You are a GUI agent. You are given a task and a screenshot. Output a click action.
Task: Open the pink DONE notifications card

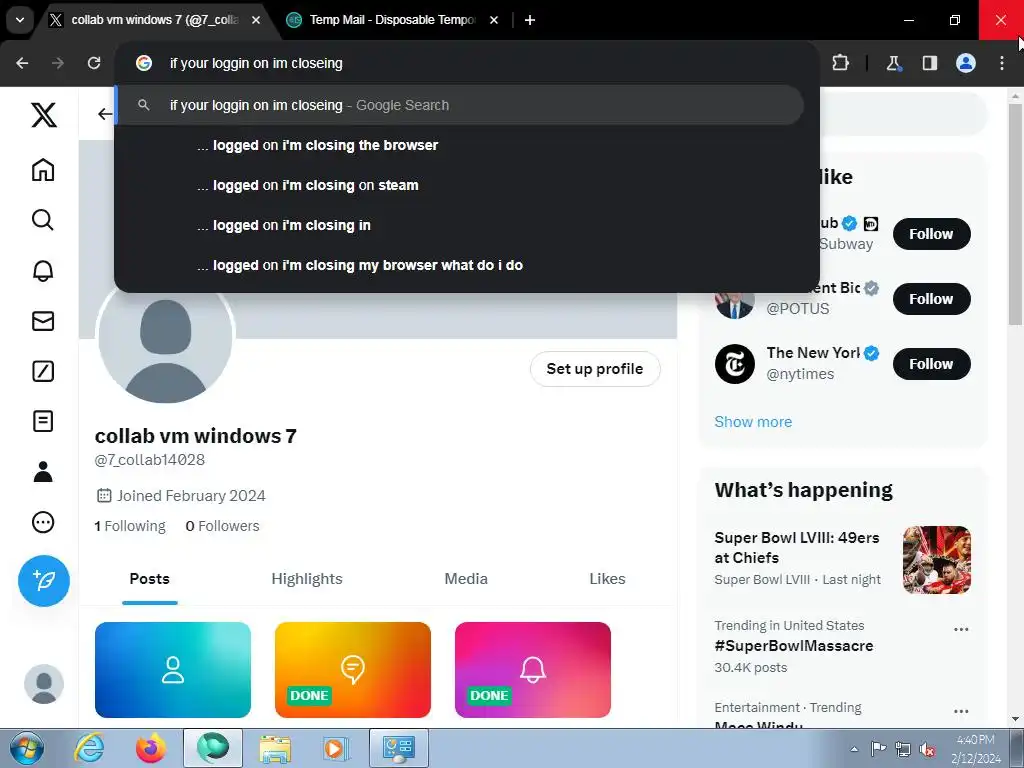pyautogui.click(x=533, y=670)
